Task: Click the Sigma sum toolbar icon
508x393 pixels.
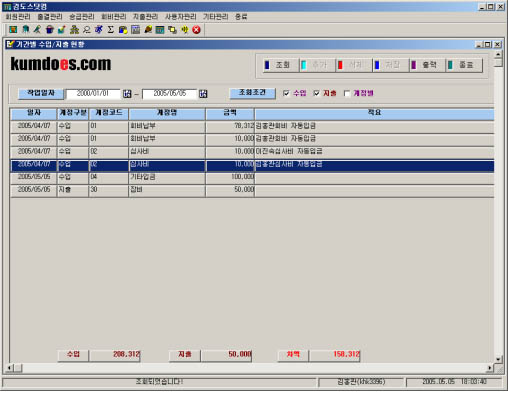Action: 111,30
